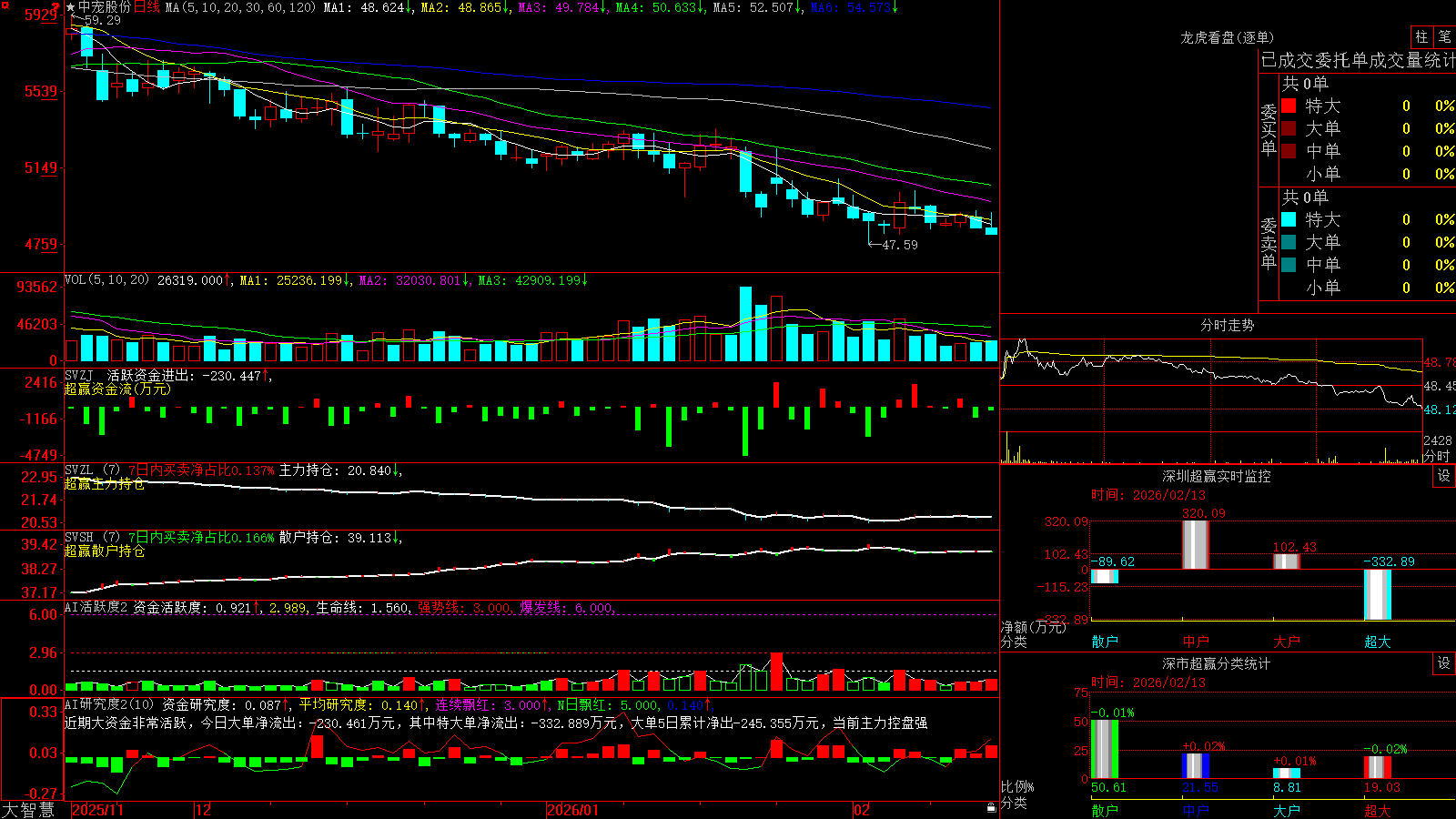
Task: Click the small red square icon in the window corner
Action: click(5, 5)
